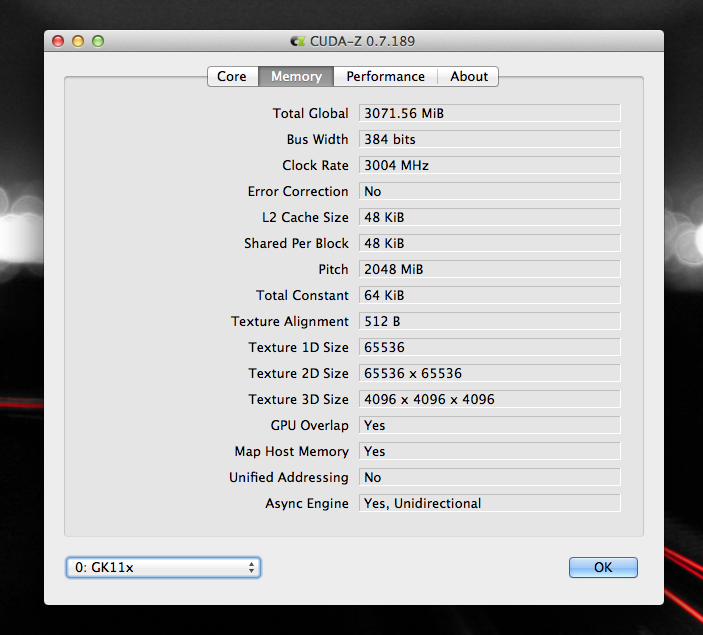Click the Texture 1D Size label
Screen dimensions: 703x635
pos(298,347)
